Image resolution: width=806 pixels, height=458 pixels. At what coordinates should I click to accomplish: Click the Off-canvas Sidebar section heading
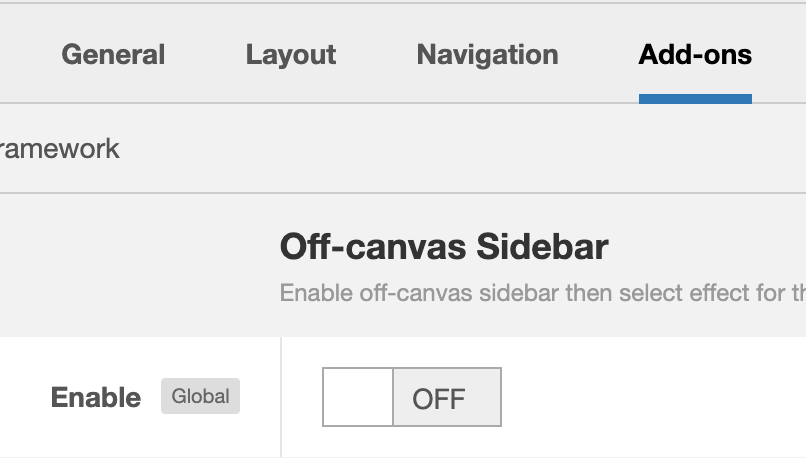coord(444,246)
